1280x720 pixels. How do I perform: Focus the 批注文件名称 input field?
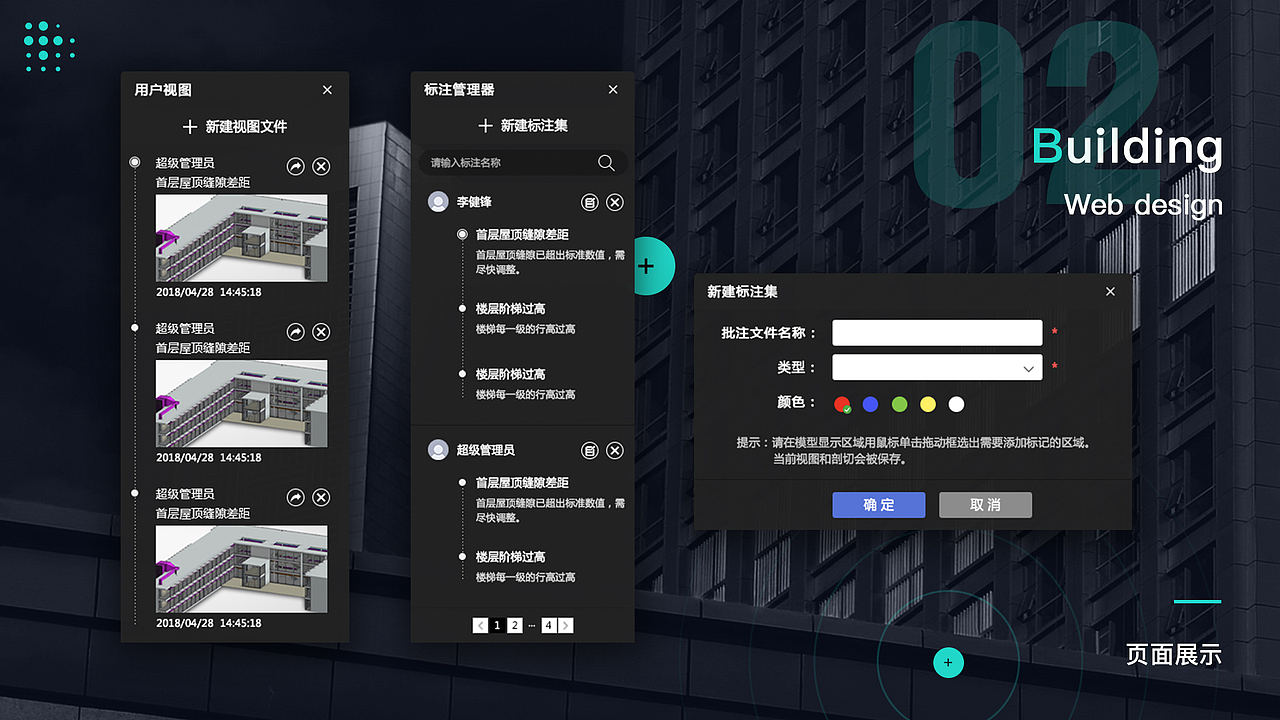pyautogui.click(x=937, y=333)
